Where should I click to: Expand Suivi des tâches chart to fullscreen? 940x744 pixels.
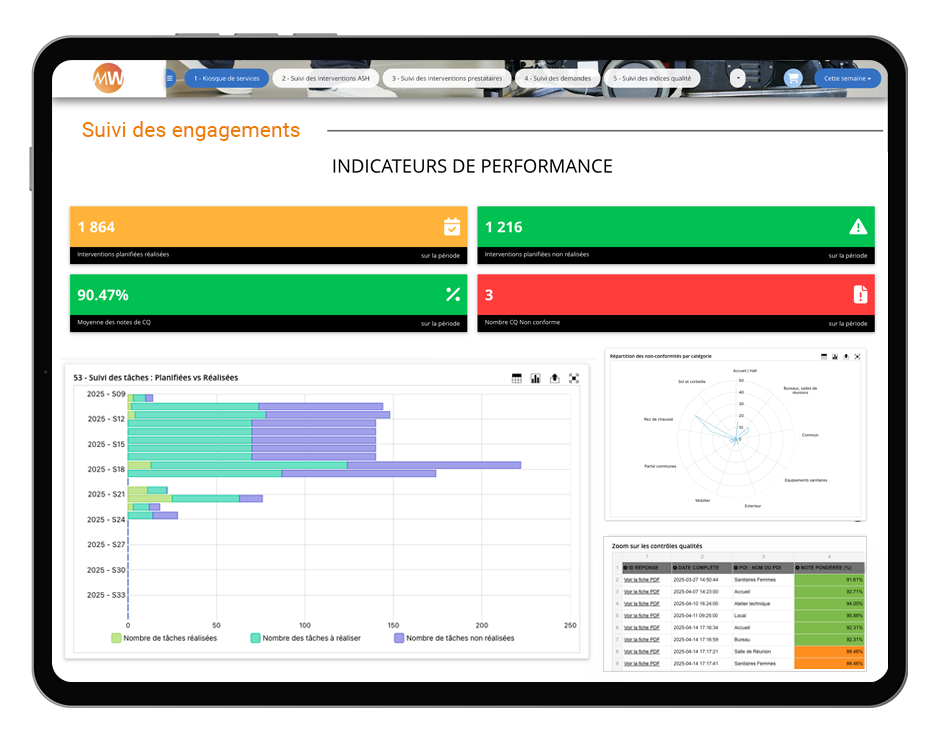pos(574,378)
